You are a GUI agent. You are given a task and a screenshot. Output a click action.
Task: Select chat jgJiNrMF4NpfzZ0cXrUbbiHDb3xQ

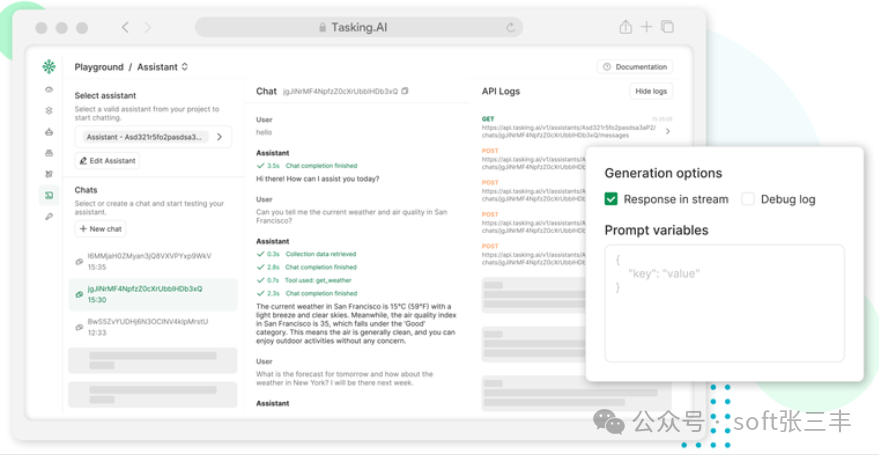pyautogui.click(x=153, y=294)
